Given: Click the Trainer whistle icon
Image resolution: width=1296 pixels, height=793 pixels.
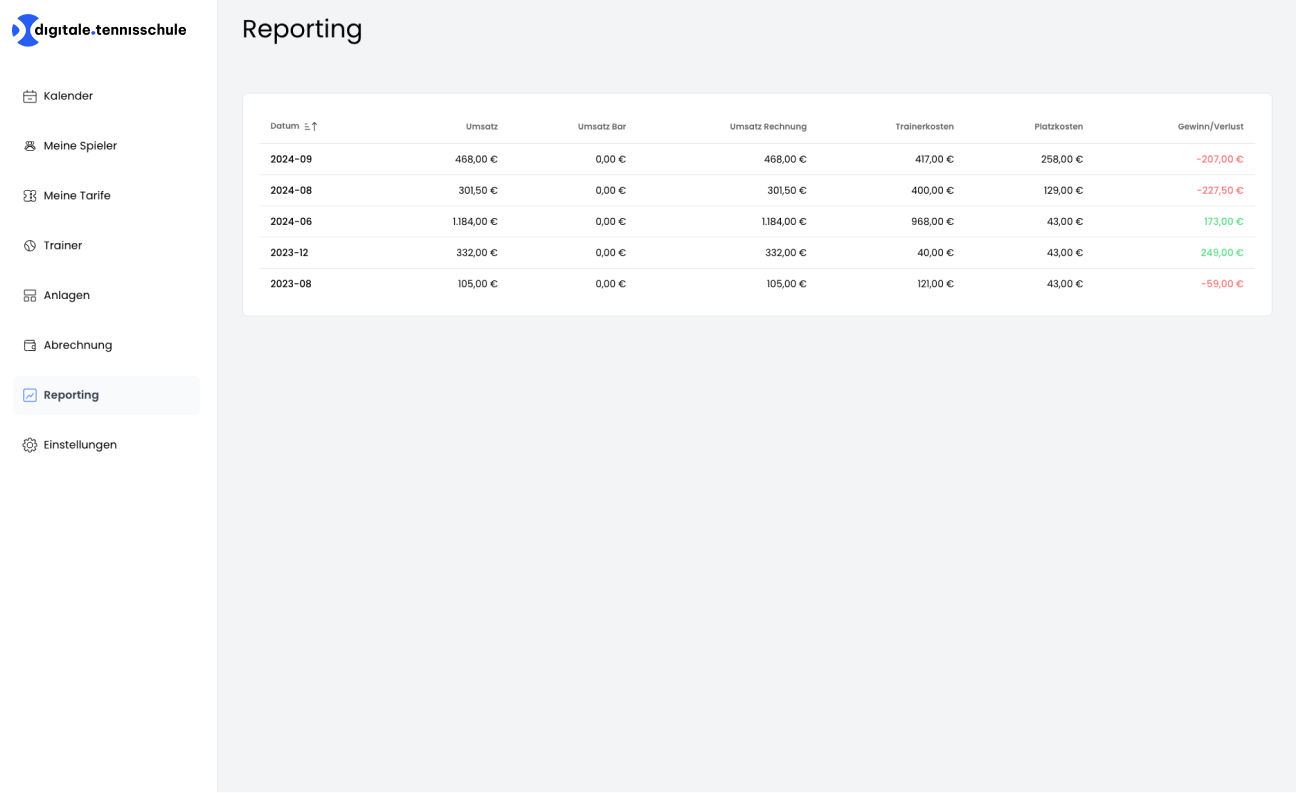Looking at the screenshot, I should point(29,245).
